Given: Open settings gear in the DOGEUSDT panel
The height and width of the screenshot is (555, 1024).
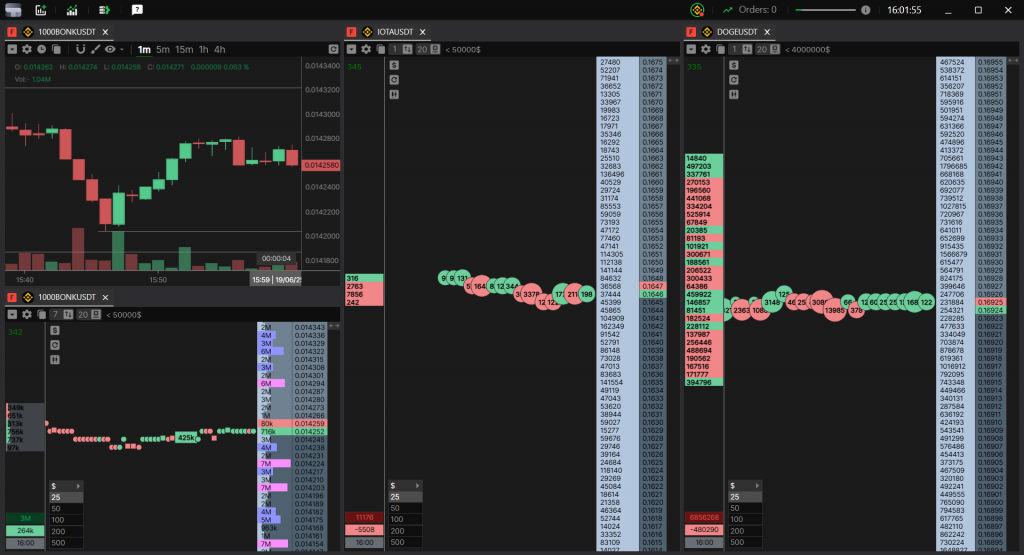Looking at the screenshot, I should tap(706, 49).
